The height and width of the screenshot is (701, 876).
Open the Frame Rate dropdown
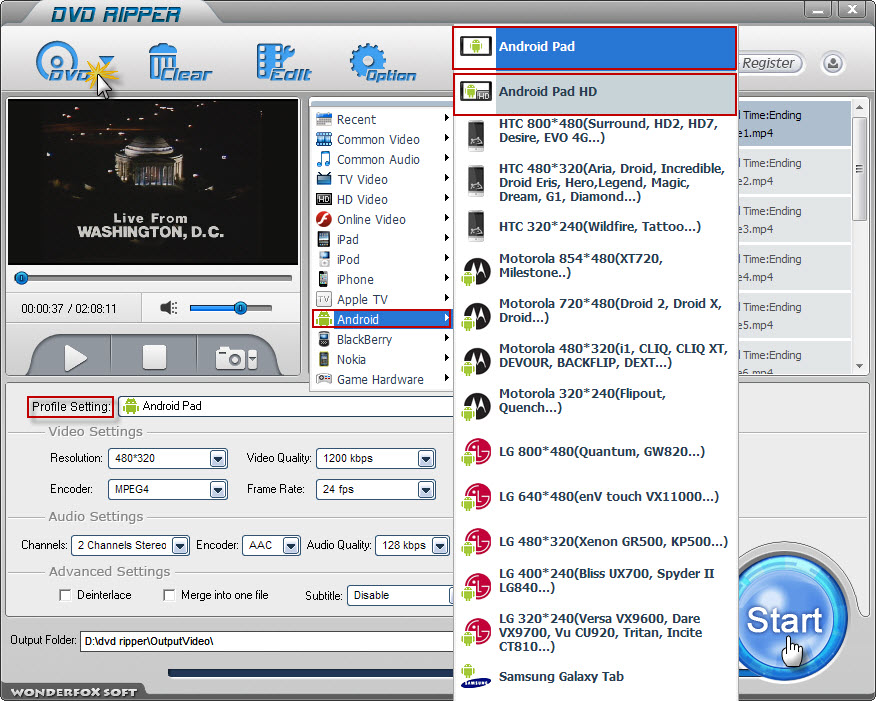coord(375,489)
